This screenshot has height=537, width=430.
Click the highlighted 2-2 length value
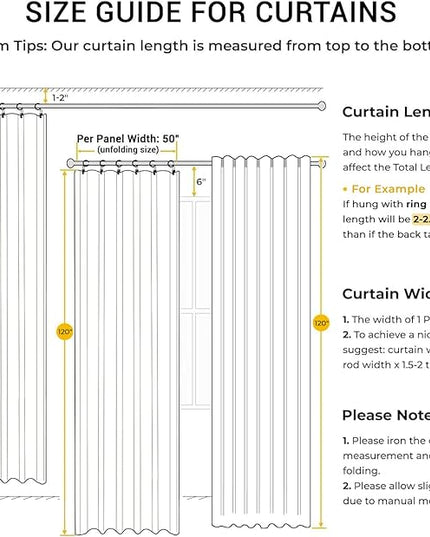click(421, 219)
